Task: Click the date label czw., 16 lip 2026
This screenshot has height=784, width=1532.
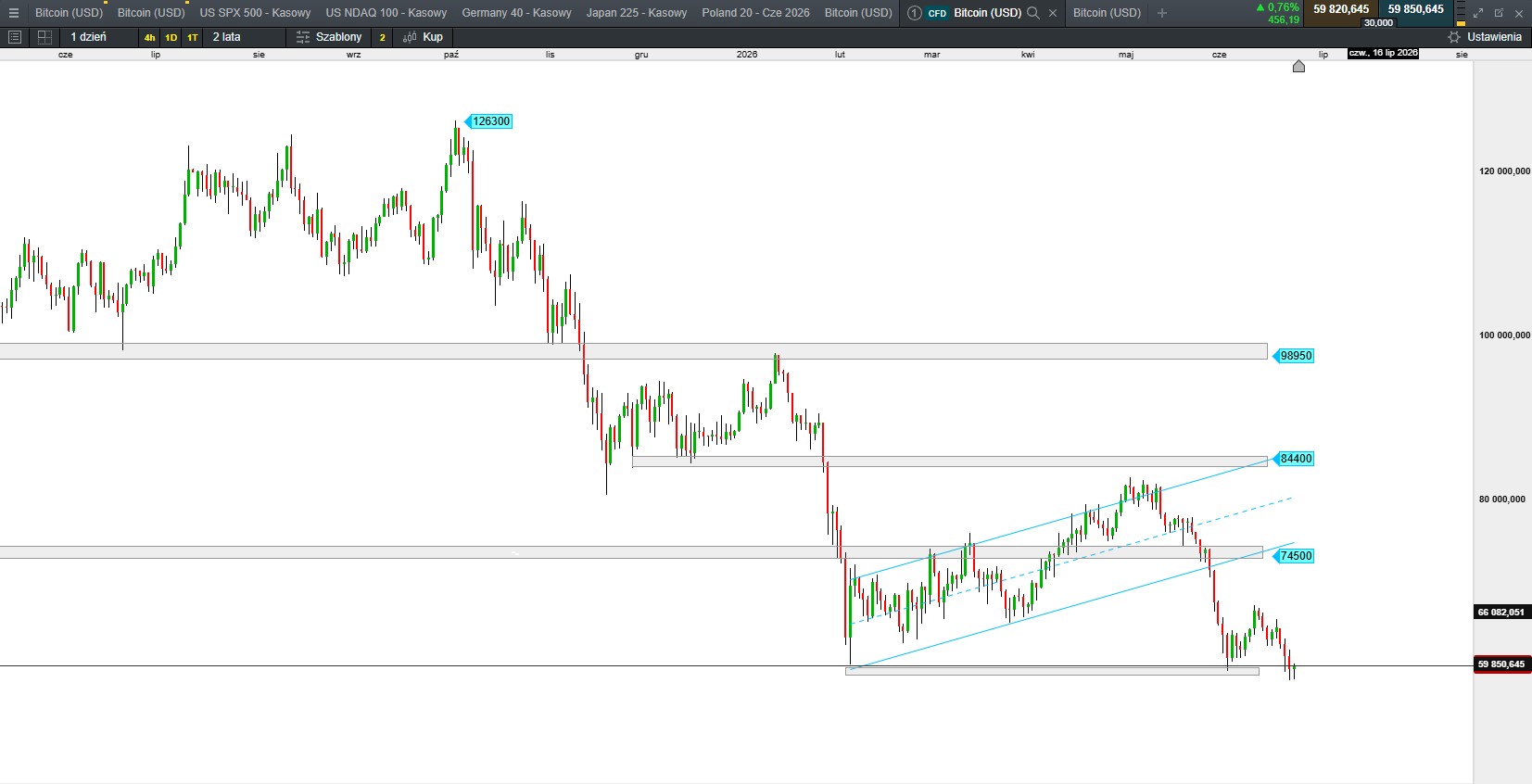Action: (x=1383, y=54)
